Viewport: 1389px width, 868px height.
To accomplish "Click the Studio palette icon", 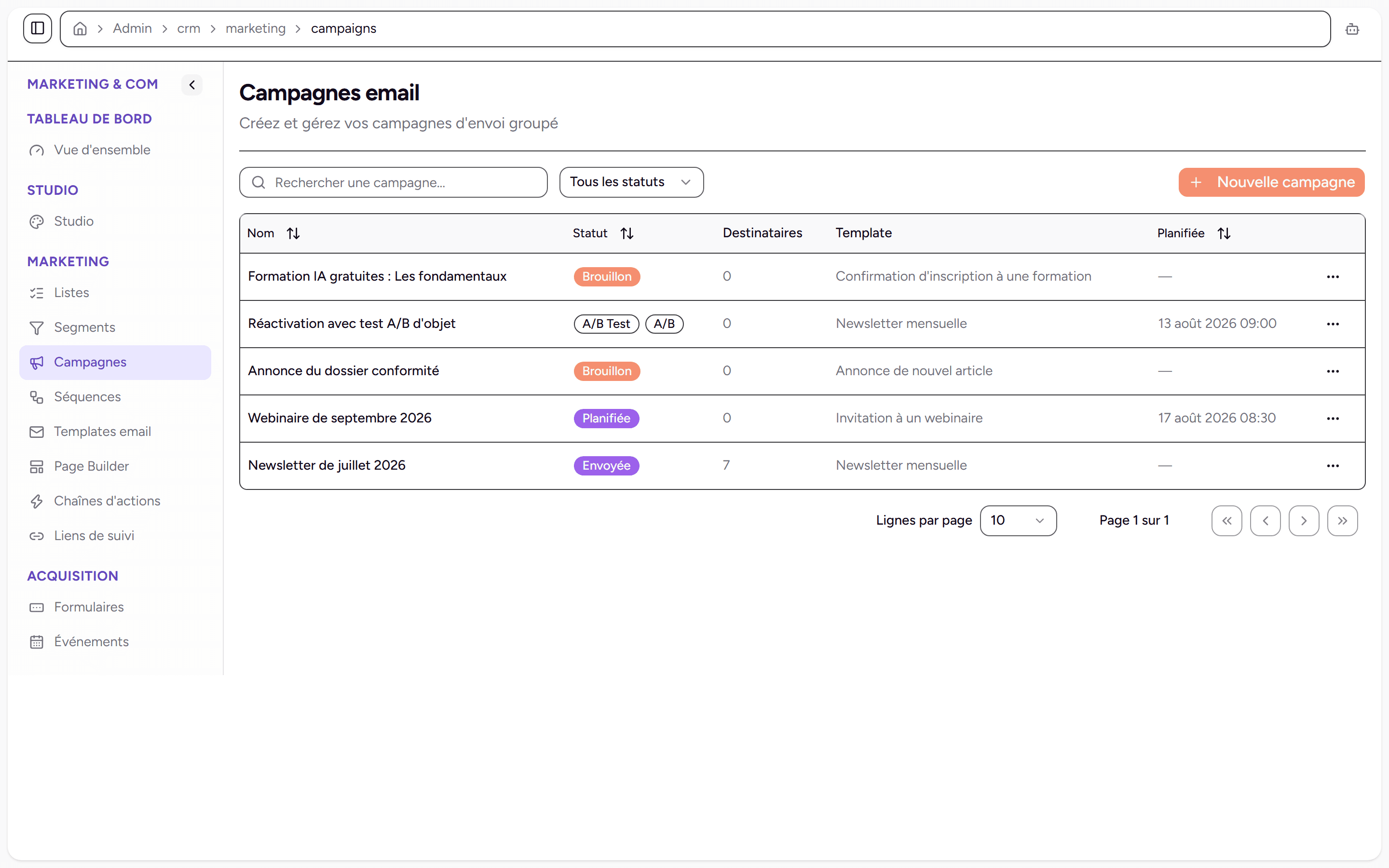I will 37,222.
